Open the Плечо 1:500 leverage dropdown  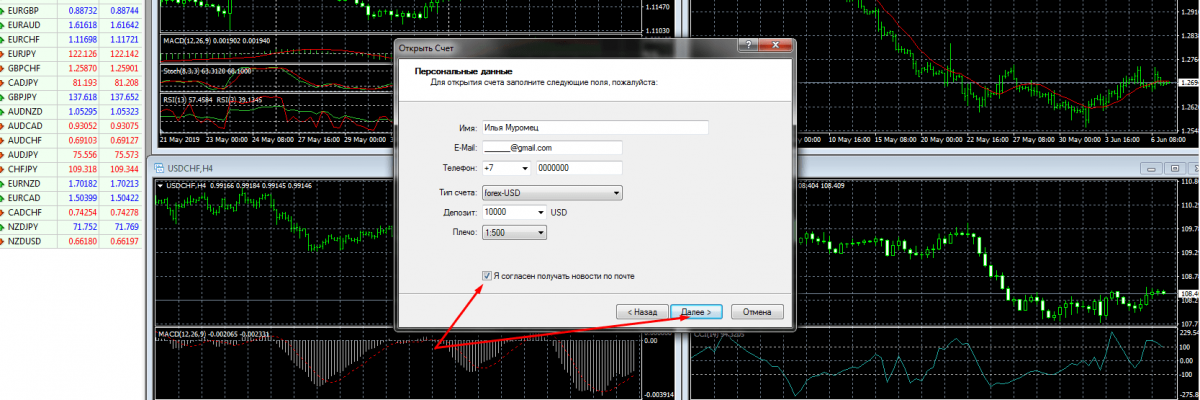click(541, 232)
